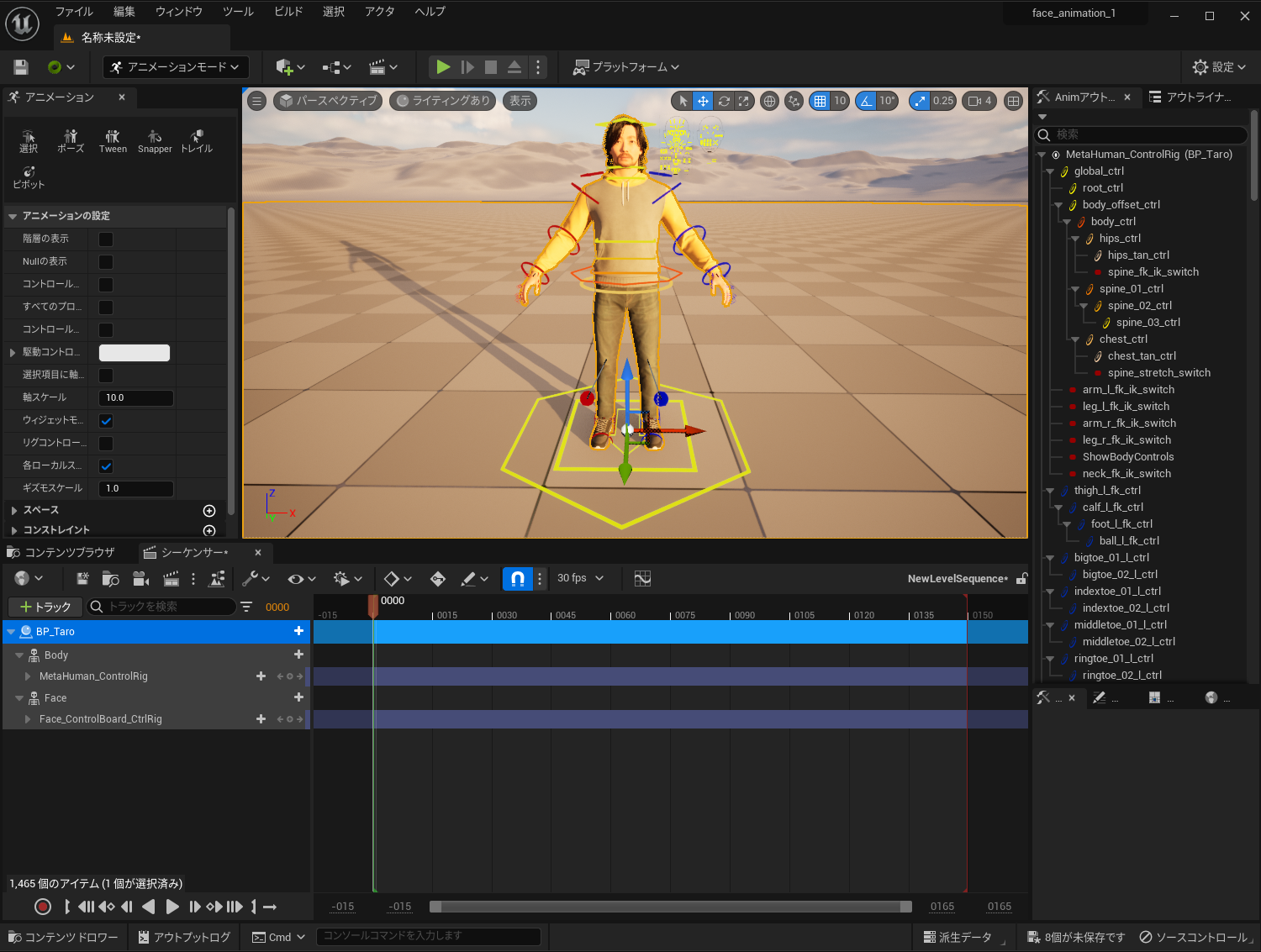Image resolution: width=1261 pixels, height=952 pixels.
Task: Toggle the sequencer snapping magnet icon
Action: (x=518, y=579)
